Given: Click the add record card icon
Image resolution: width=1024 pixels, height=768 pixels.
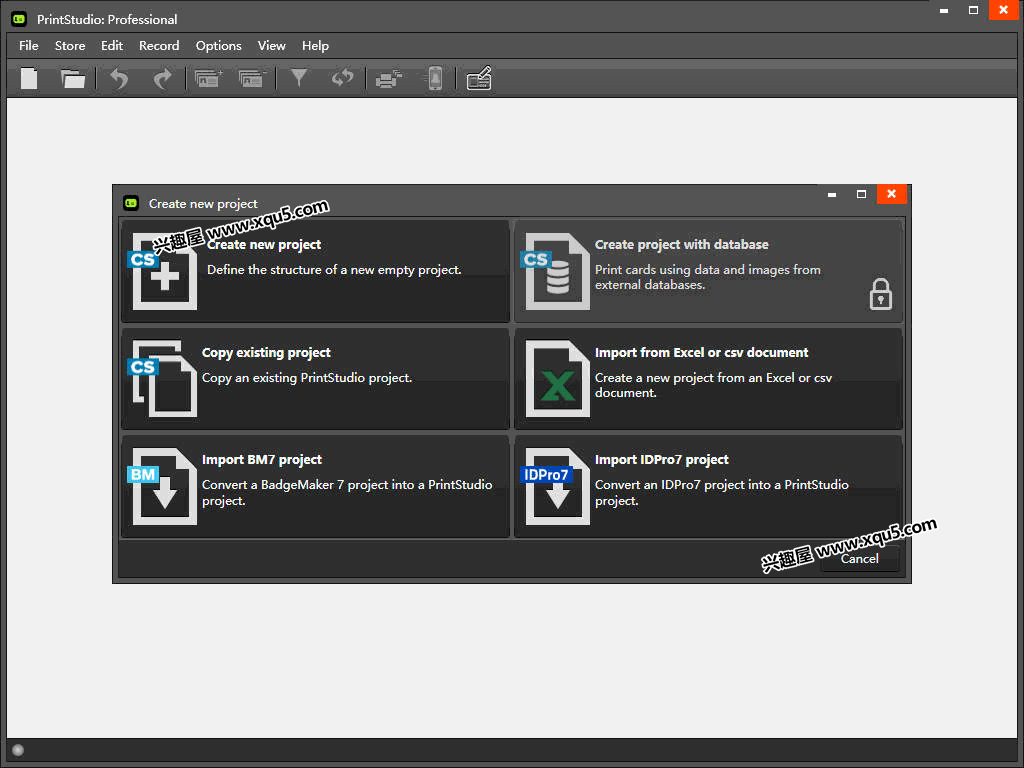Looking at the screenshot, I should (x=209, y=78).
